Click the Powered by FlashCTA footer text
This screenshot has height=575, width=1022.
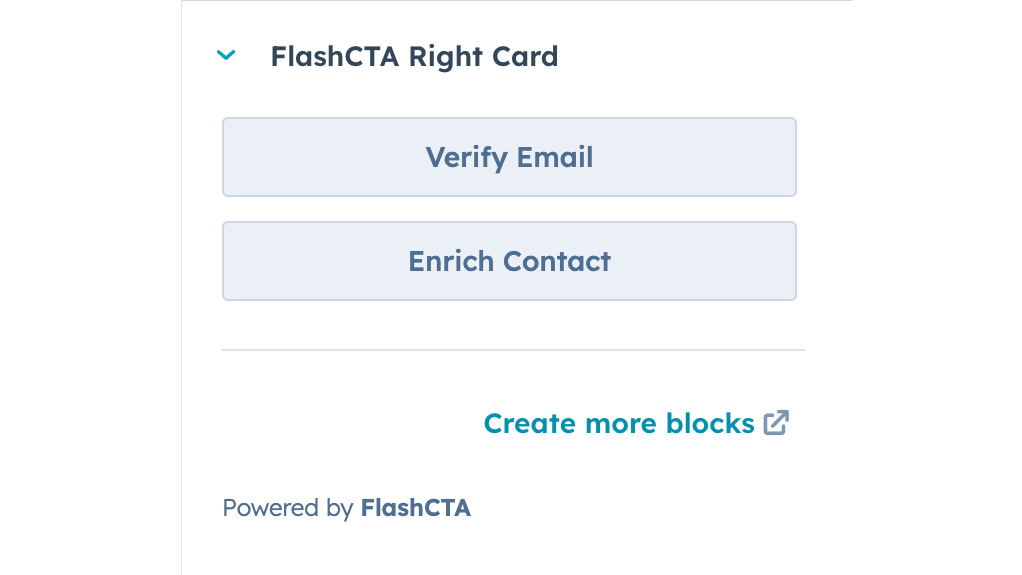click(346, 508)
